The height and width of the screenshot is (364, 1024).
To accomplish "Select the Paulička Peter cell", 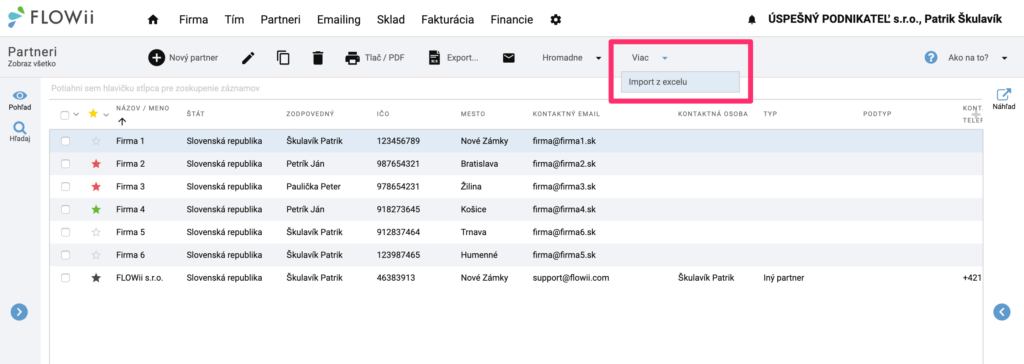I will [313, 186].
